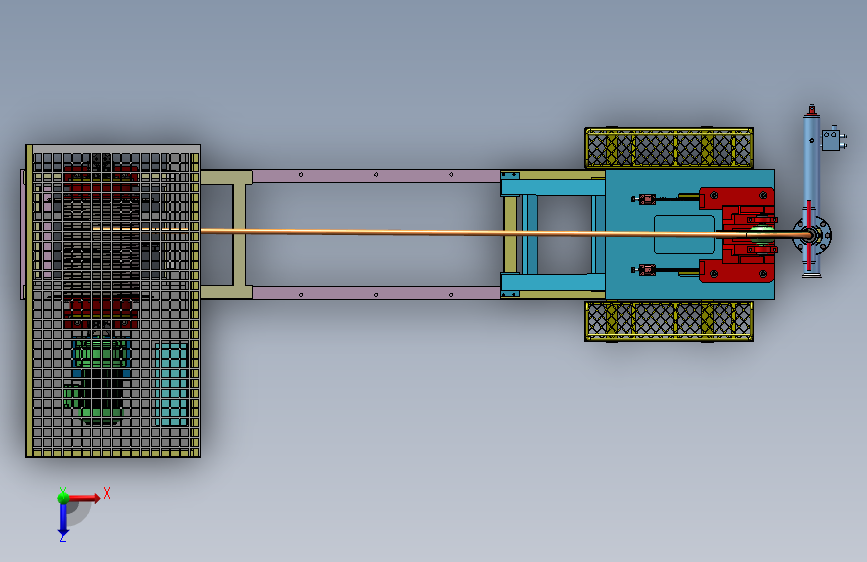The height and width of the screenshot is (562, 867).
Task: Select the lower purple frame rail
Action: 376,293
